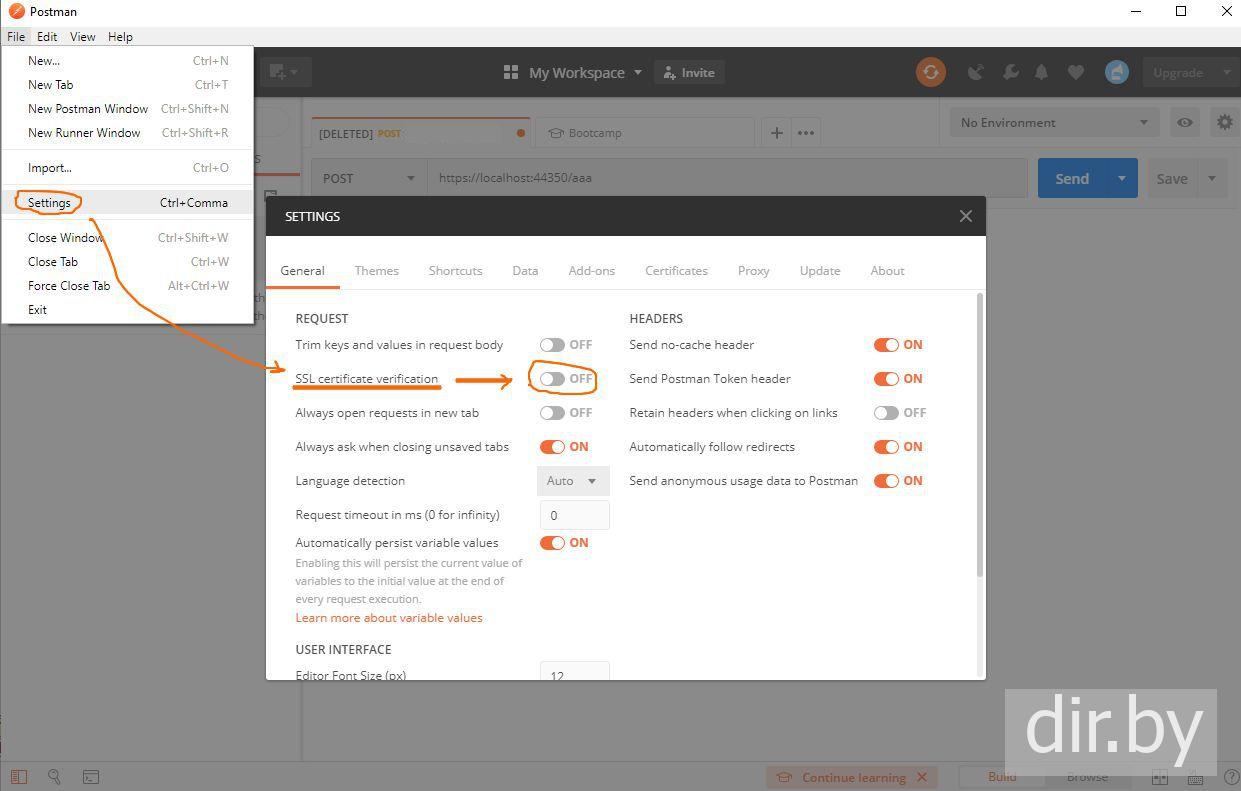Open the About settings tab
The image size is (1241, 791).
[x=887, y=271]
